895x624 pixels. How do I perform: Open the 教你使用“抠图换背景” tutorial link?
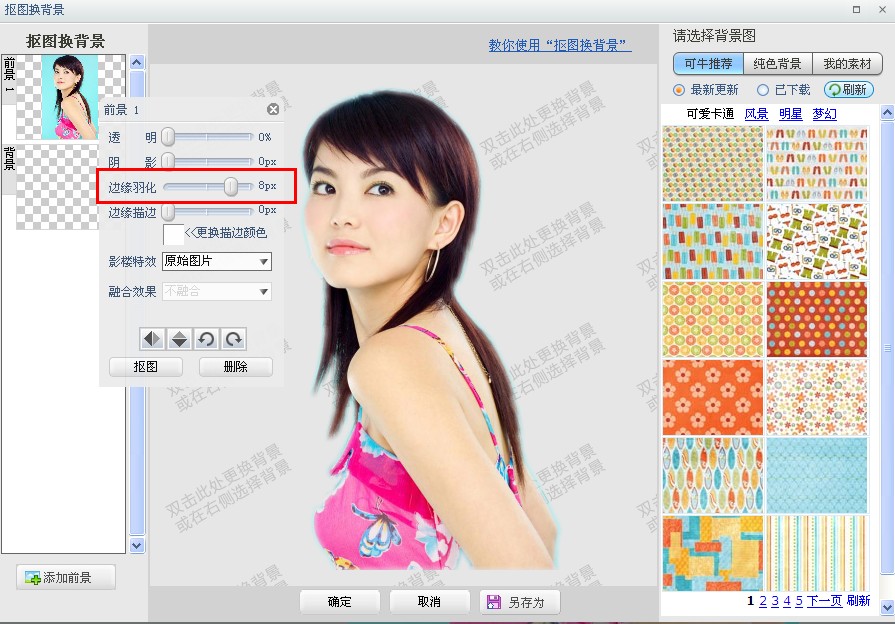point(559,45)
